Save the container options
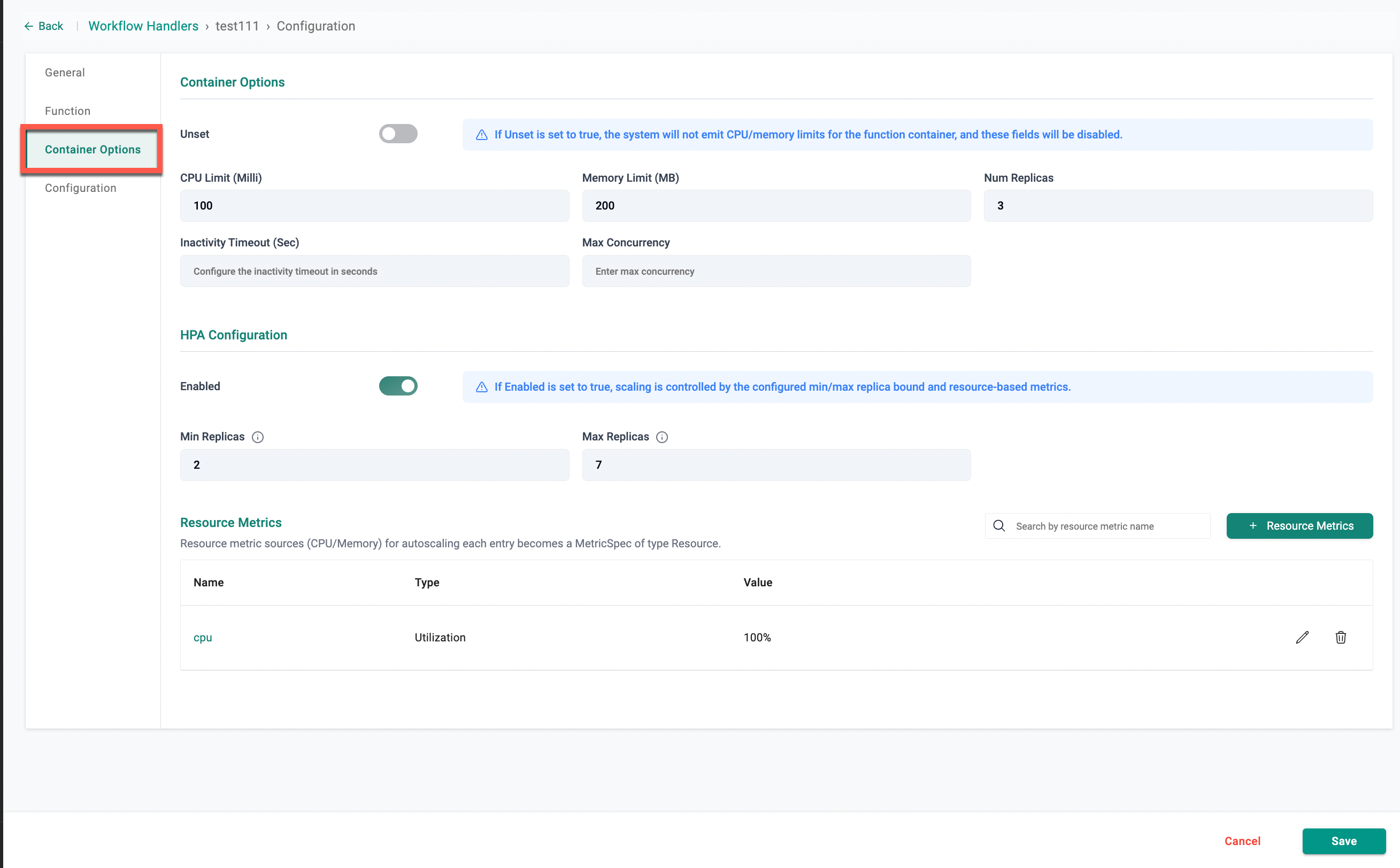Screen dimensions: 1400x868 tap(1344, 841)
